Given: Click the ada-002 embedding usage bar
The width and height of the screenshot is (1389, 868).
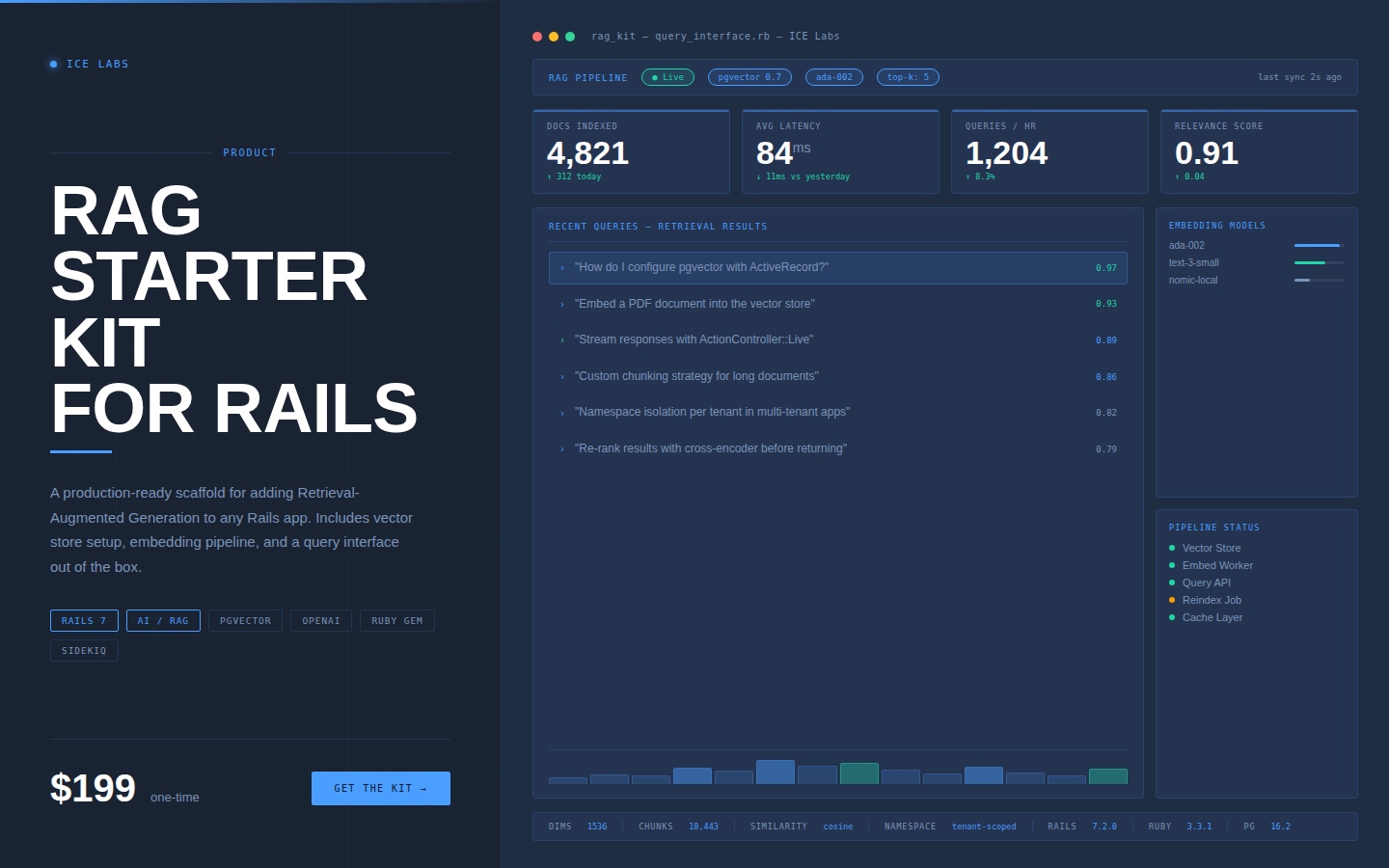Looking at the screenshot, I should pos(1319,246).
